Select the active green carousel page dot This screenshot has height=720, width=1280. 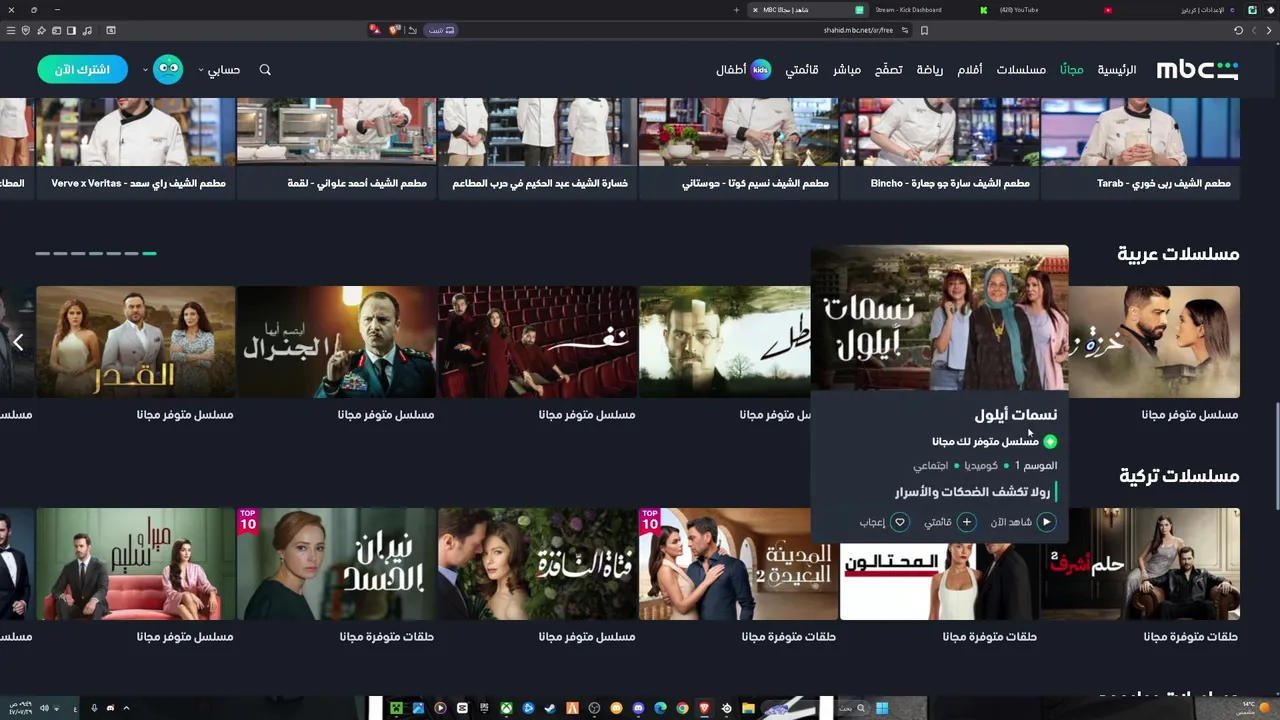point(149,254)
